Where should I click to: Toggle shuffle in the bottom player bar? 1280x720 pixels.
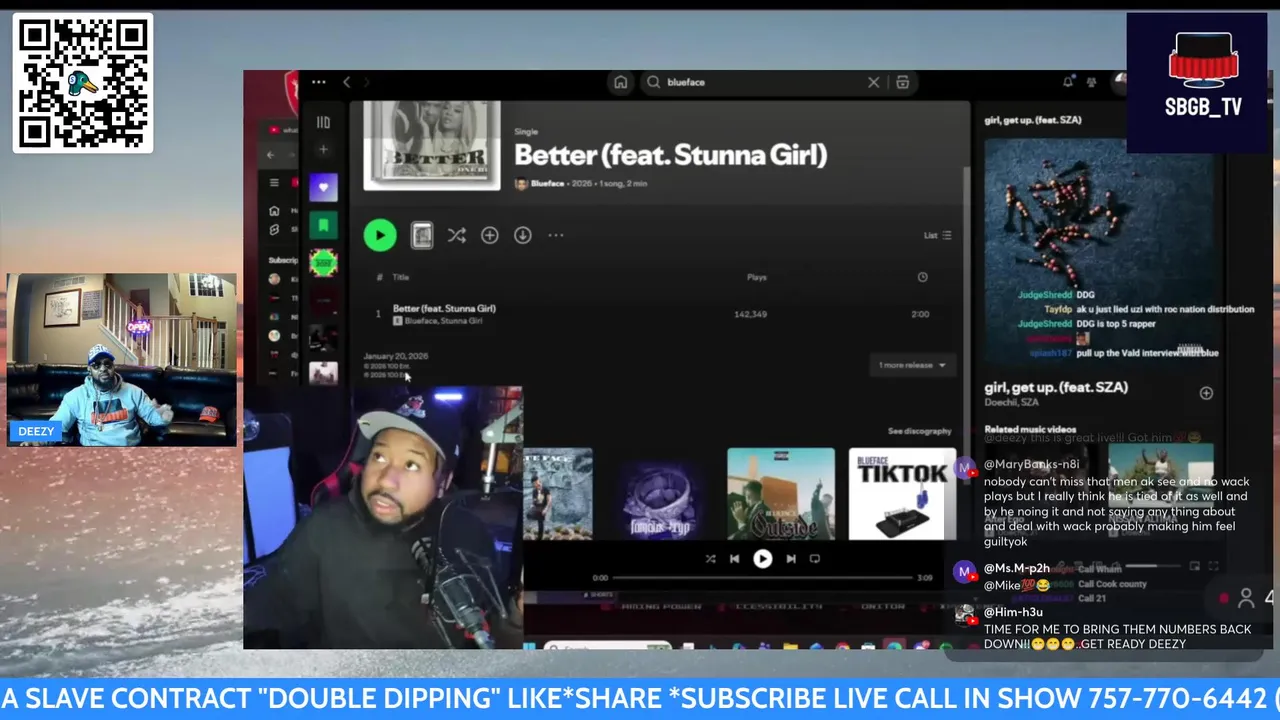coord(710,559)
